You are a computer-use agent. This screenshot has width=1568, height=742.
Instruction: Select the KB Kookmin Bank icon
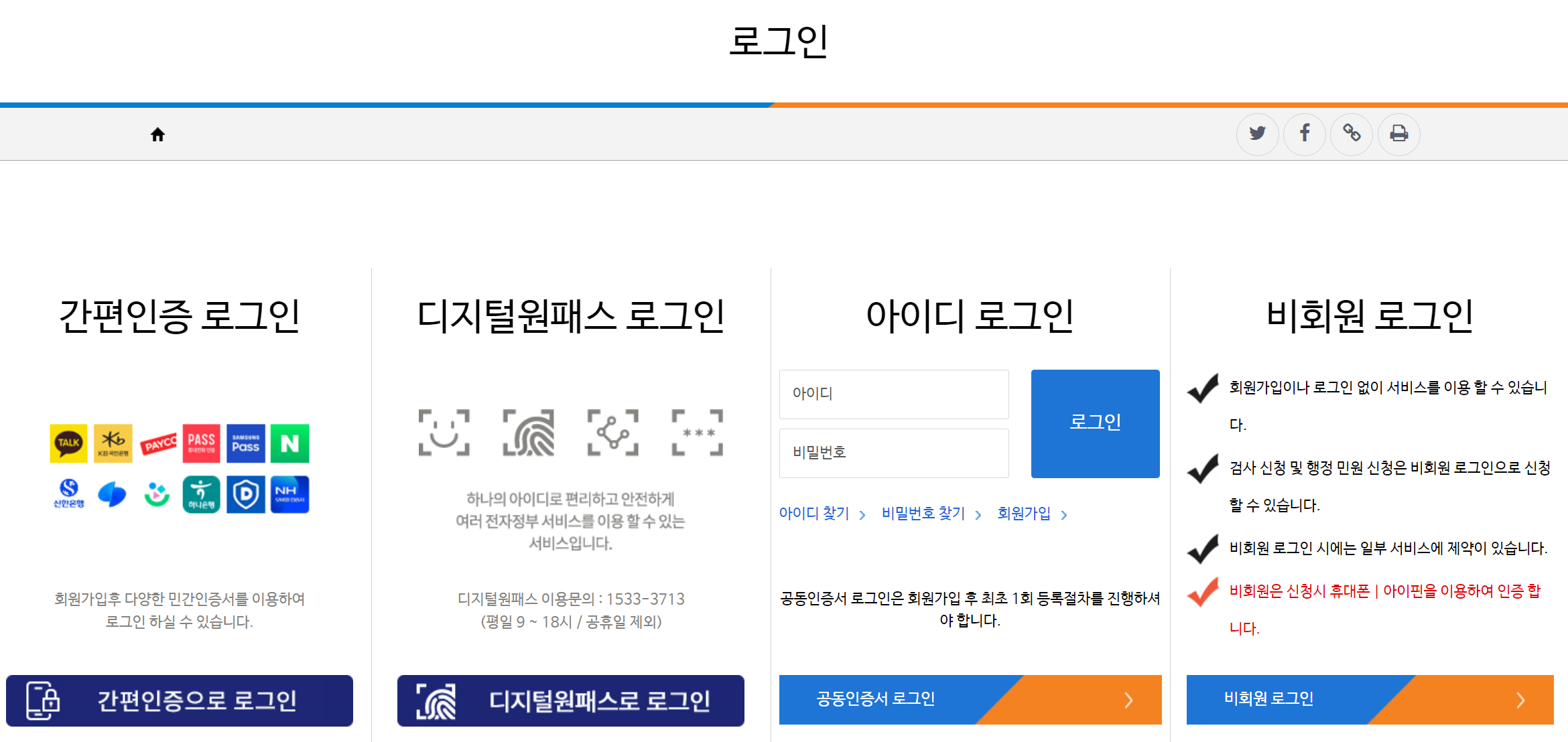[x=113, y=443]
